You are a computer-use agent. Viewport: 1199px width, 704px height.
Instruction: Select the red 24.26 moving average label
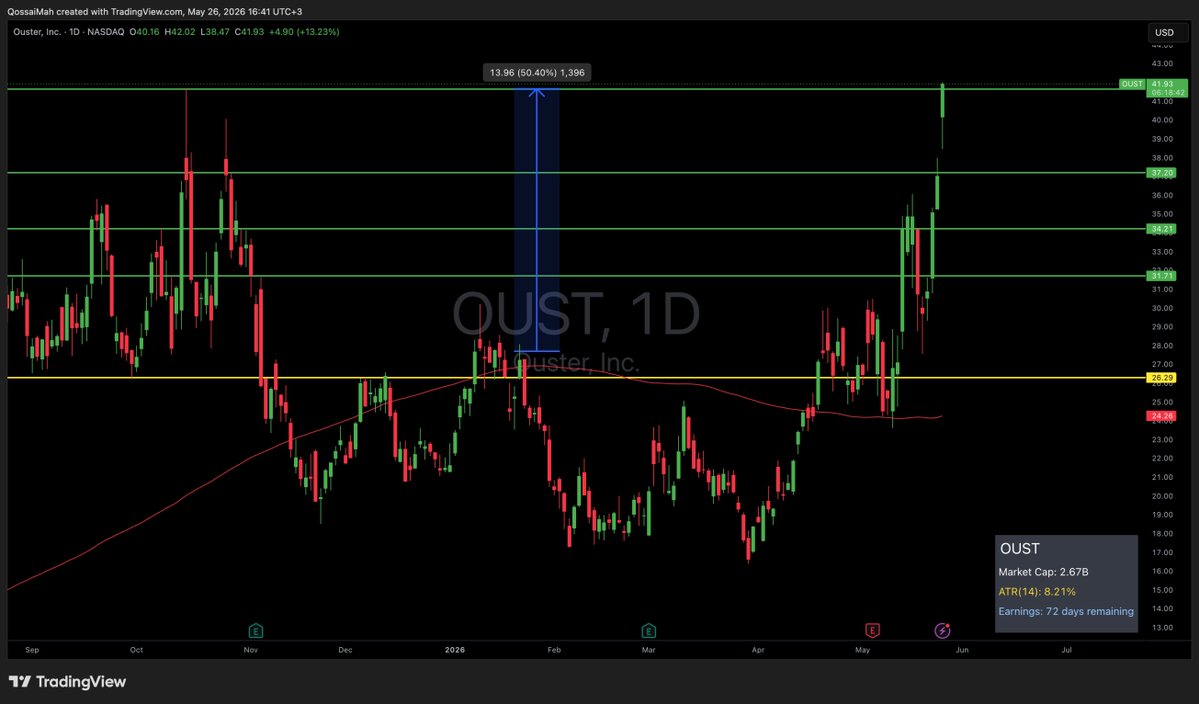(1162, 417)
